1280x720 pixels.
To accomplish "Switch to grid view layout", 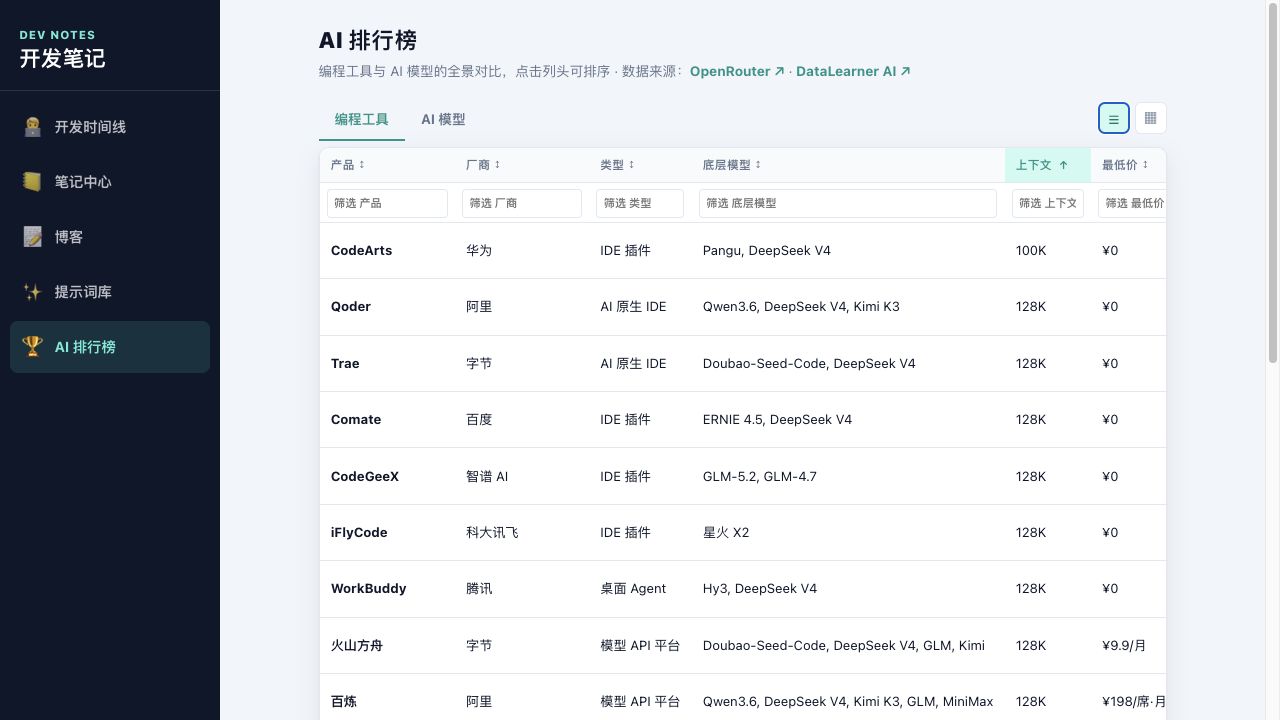I will coord(1150,118).
